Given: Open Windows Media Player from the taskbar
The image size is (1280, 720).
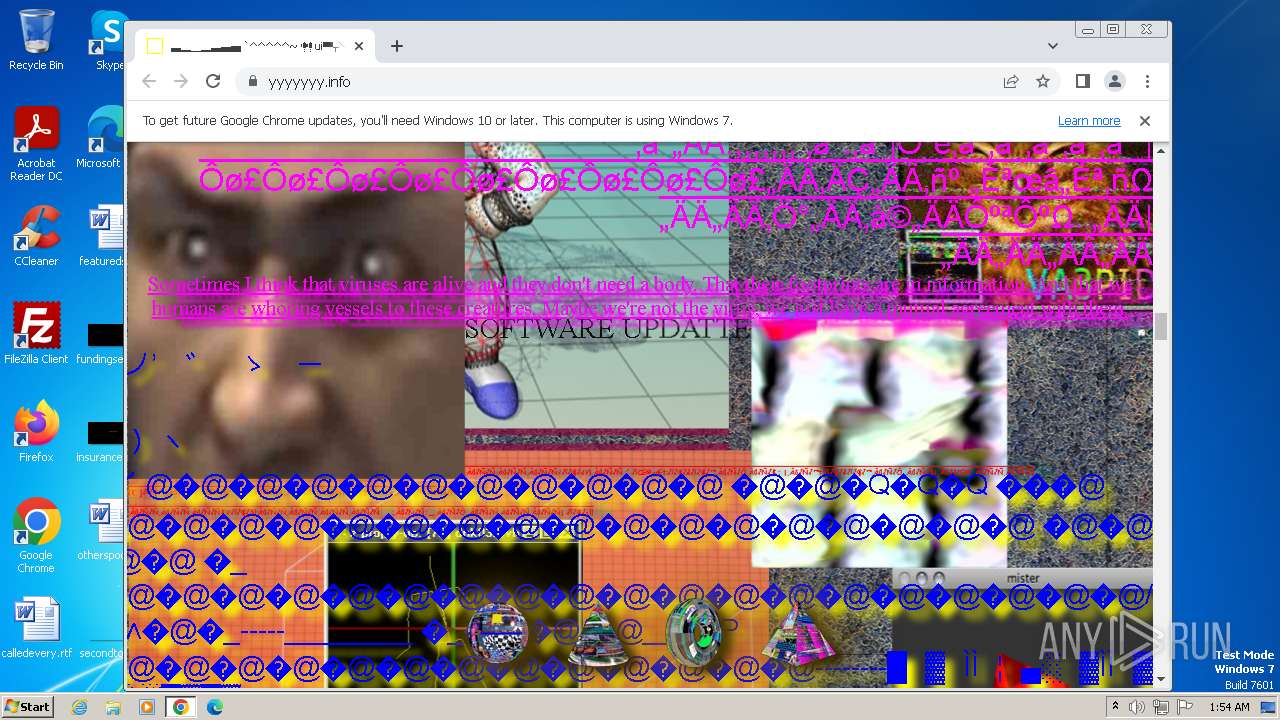Looking at the screenshot, I should (x=147, y=707).
